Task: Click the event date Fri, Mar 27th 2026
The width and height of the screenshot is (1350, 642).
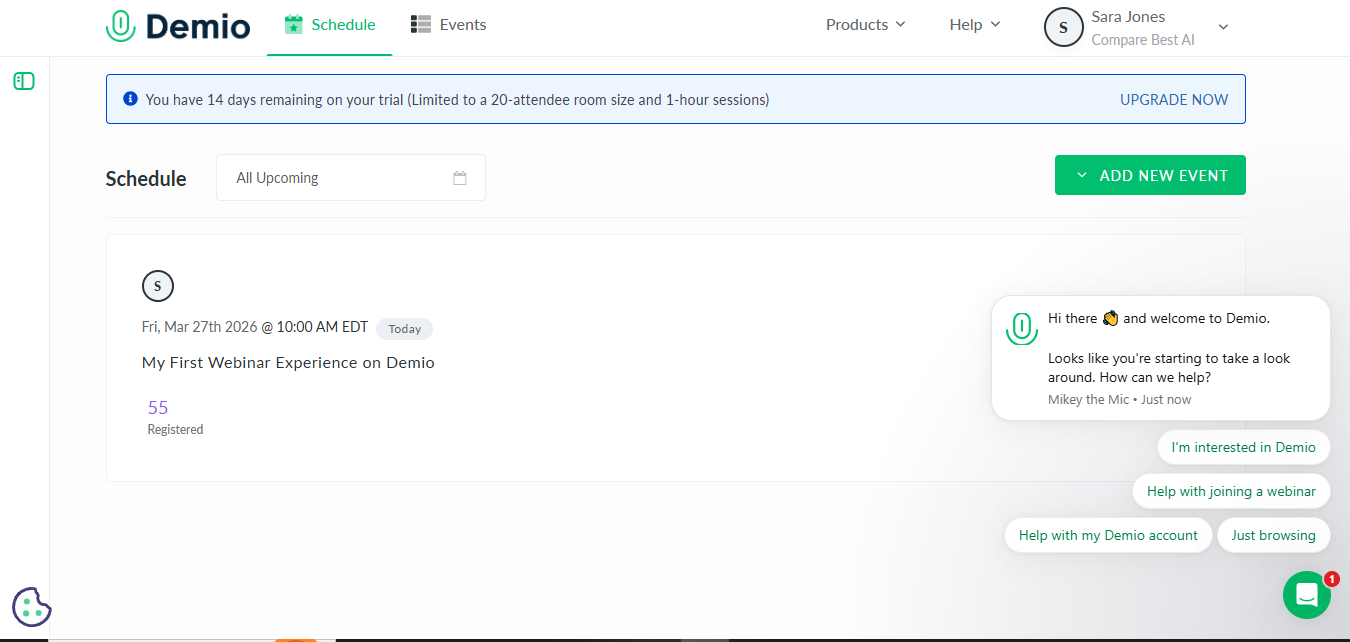Action: coord(200,327)
